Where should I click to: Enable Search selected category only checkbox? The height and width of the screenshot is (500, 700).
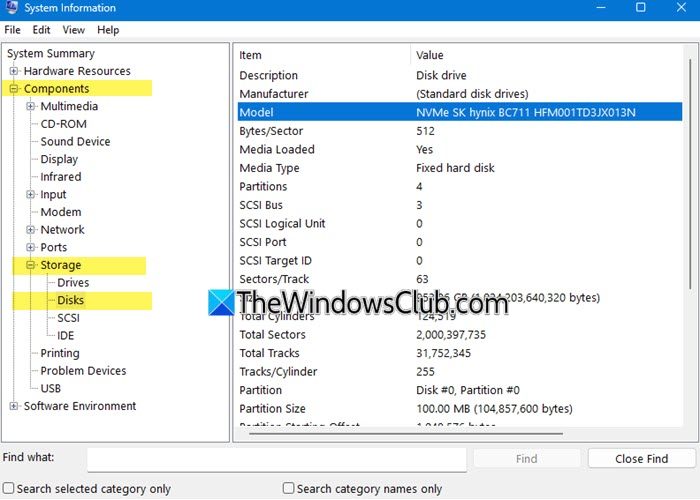(x=9, y=489)
